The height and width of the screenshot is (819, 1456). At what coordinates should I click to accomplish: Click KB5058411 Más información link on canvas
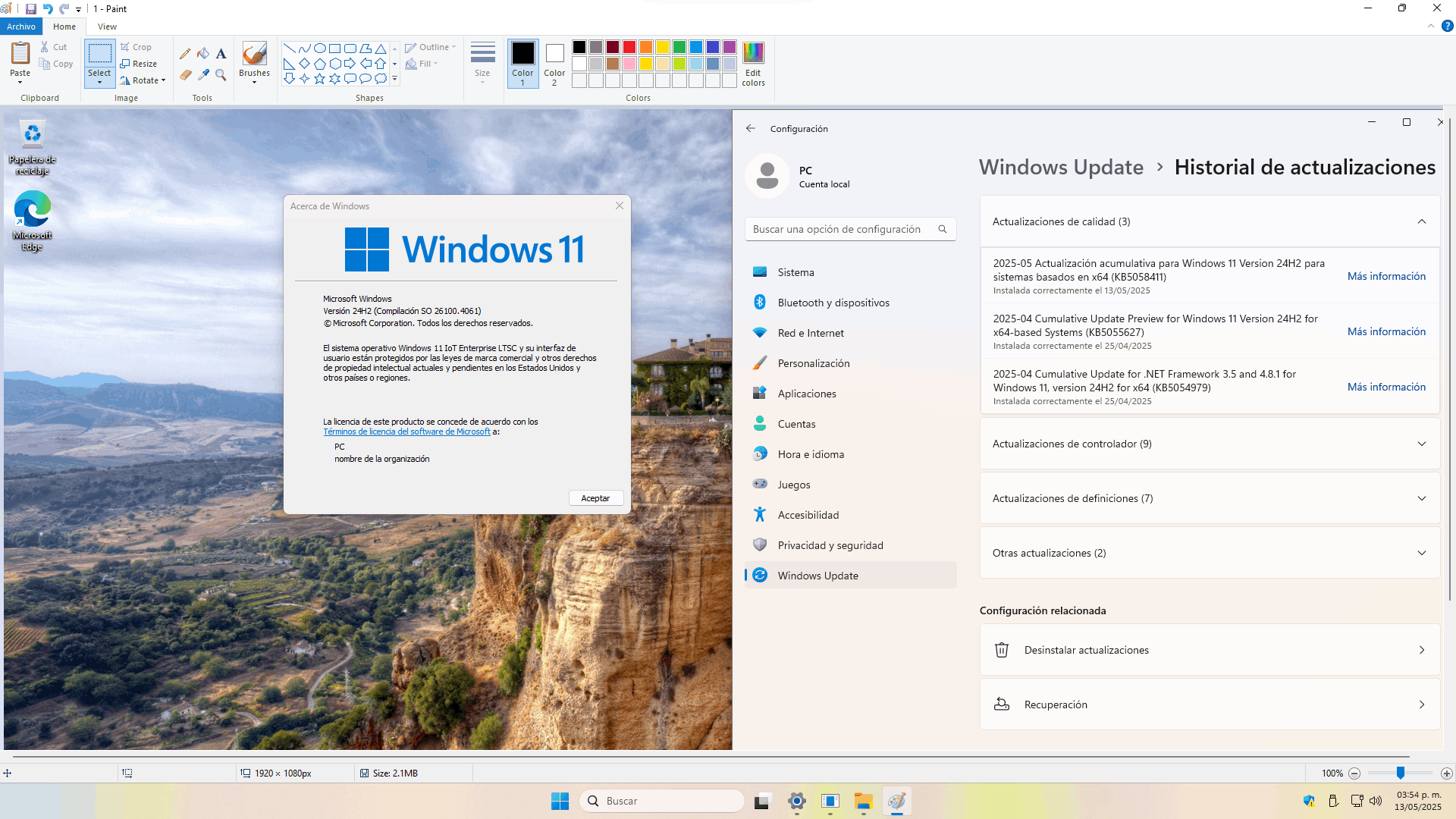click(x=1386, y=276)
